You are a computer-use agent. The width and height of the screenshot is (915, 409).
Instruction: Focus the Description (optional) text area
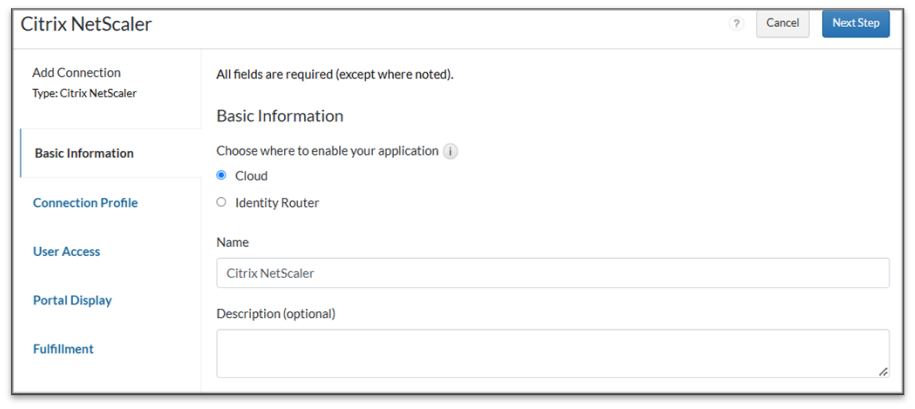point(552,353)
